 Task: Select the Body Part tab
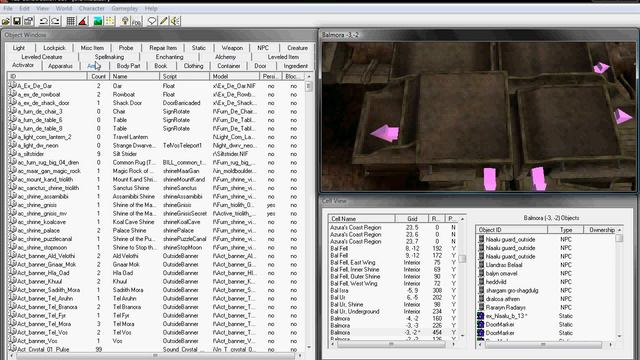128,66
